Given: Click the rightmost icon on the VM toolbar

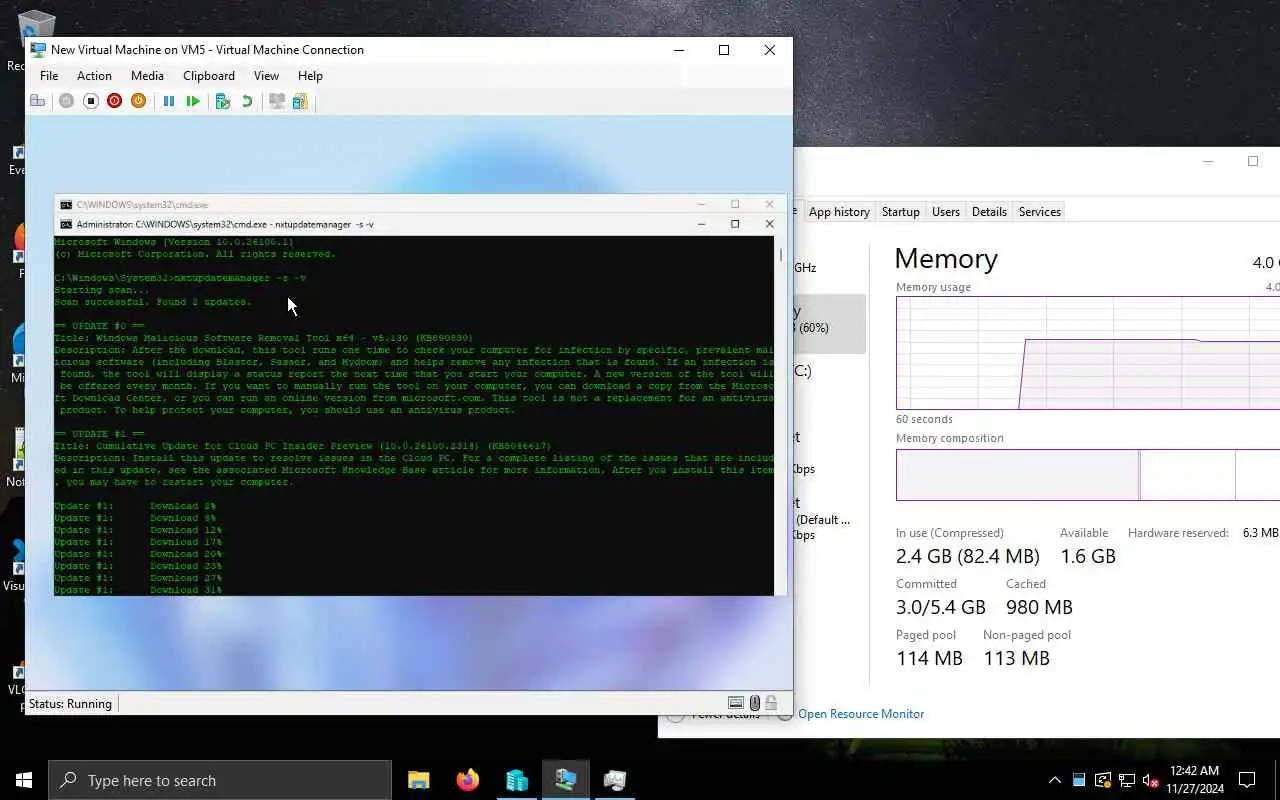Looking at the screenshot, I should 300,101.
